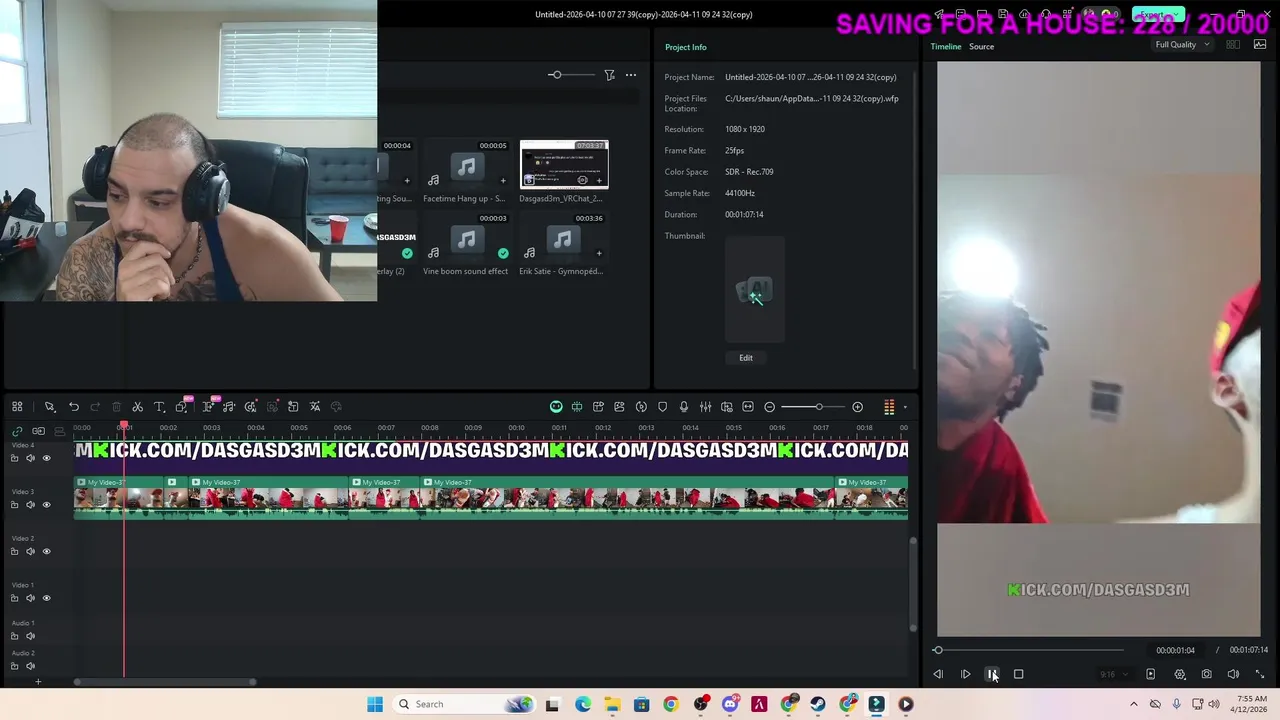Mute the Audio 1 track
The height and width of the screenshot is (720, 1280).
click(30, 636)
